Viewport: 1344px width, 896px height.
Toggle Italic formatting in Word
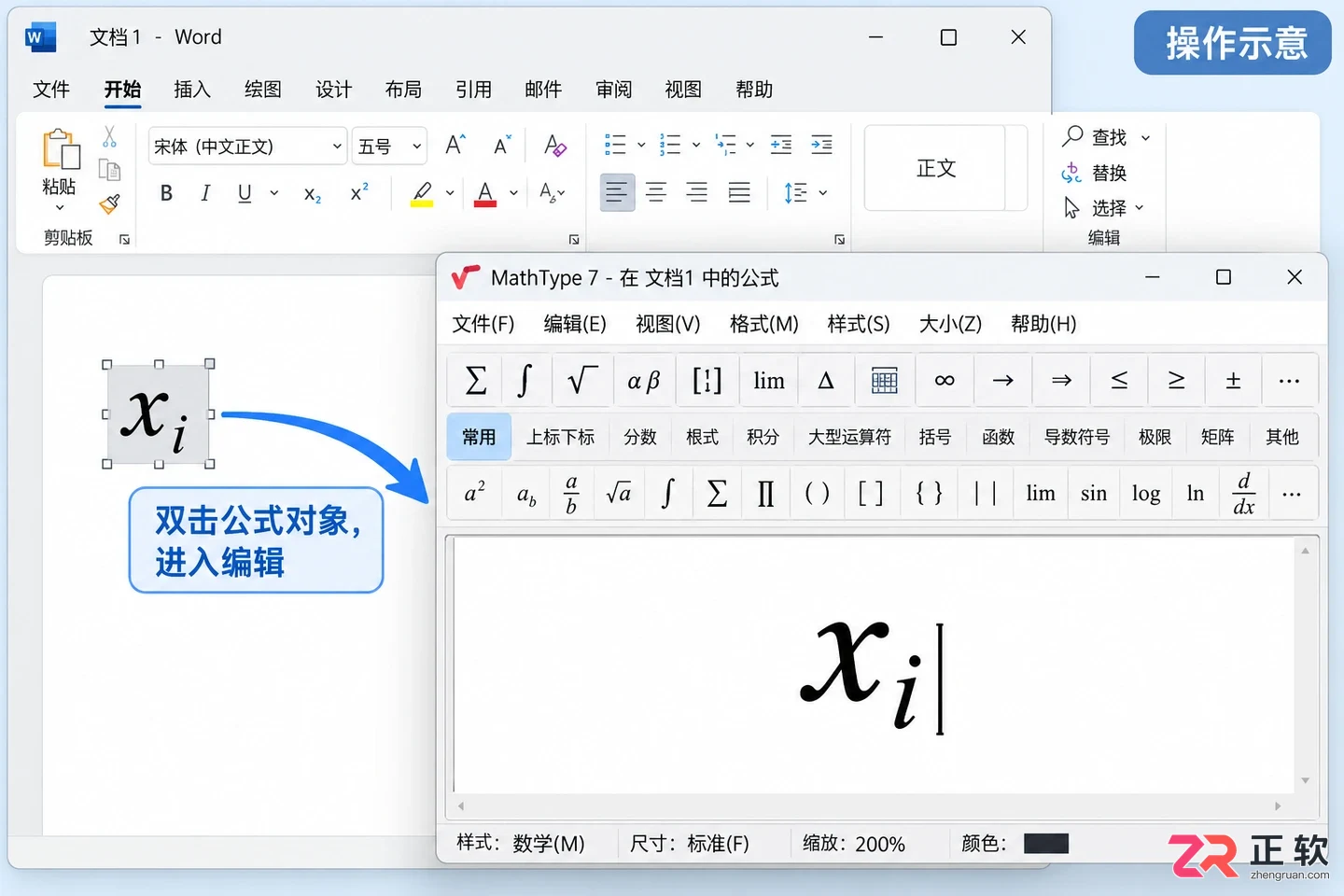205,193
